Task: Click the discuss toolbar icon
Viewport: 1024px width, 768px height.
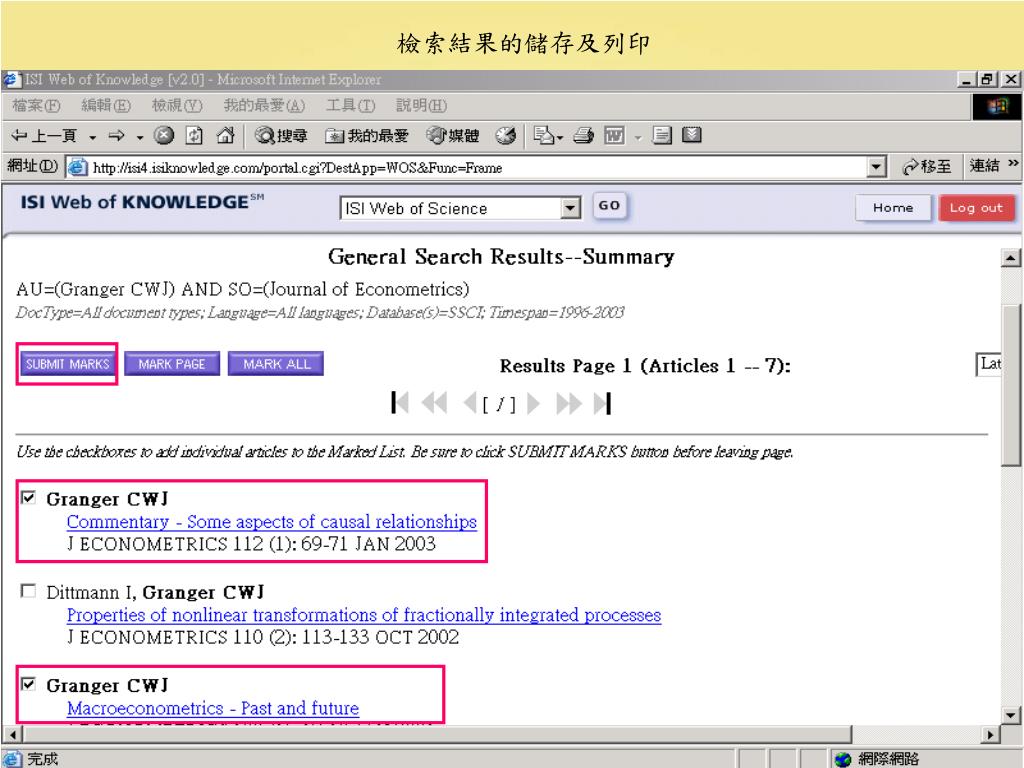Action: click(662, 135)
